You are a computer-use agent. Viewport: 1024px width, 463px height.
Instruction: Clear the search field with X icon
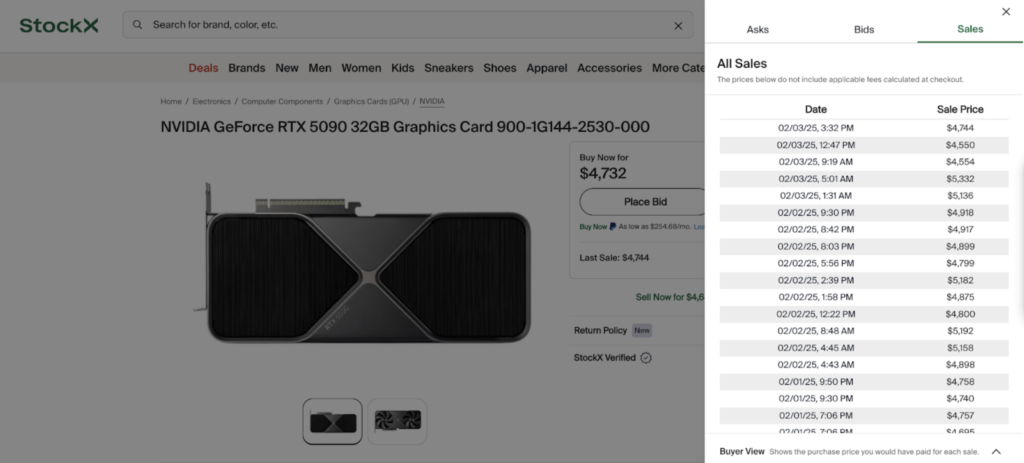[678, 25]
